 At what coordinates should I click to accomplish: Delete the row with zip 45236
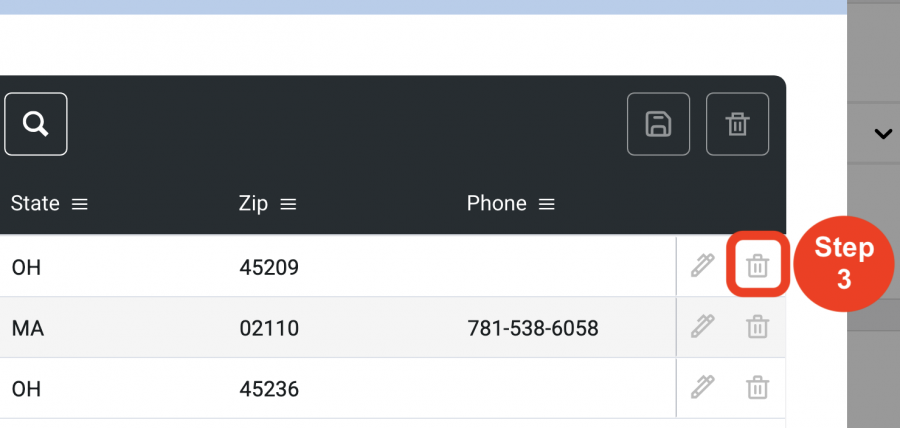(758, 387)
